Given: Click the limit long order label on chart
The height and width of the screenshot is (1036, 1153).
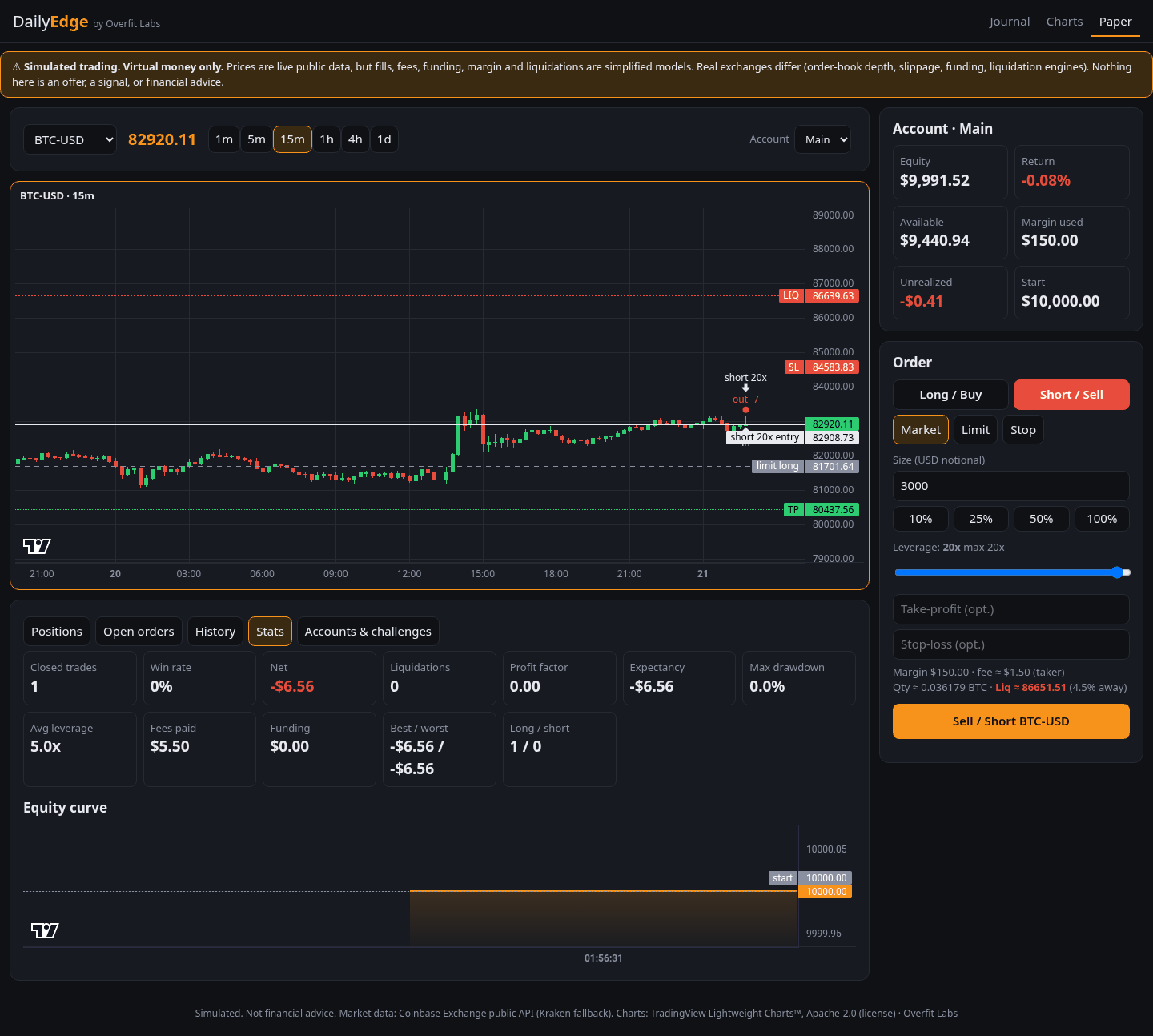Looking at the screenshot, I should pos(777,466).
